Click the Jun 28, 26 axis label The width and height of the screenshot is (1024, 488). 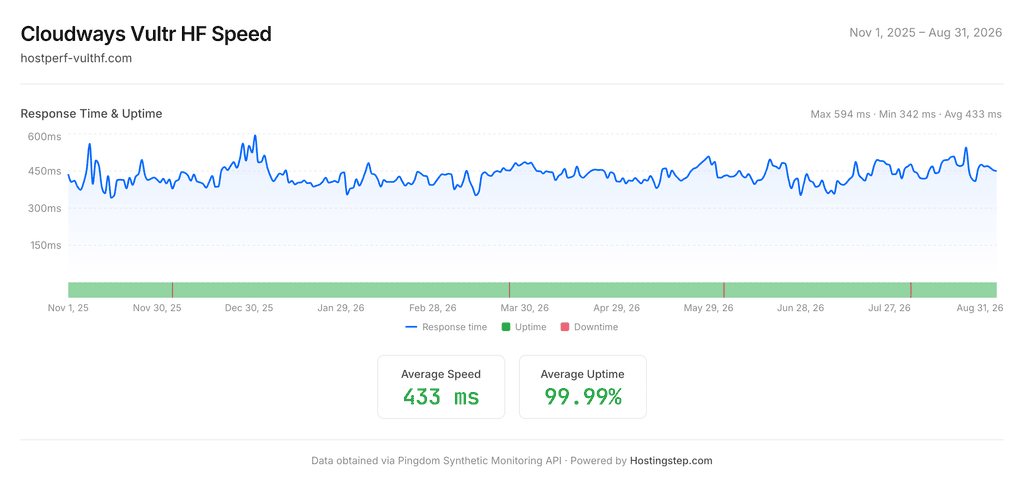click(x=801, y=308)
